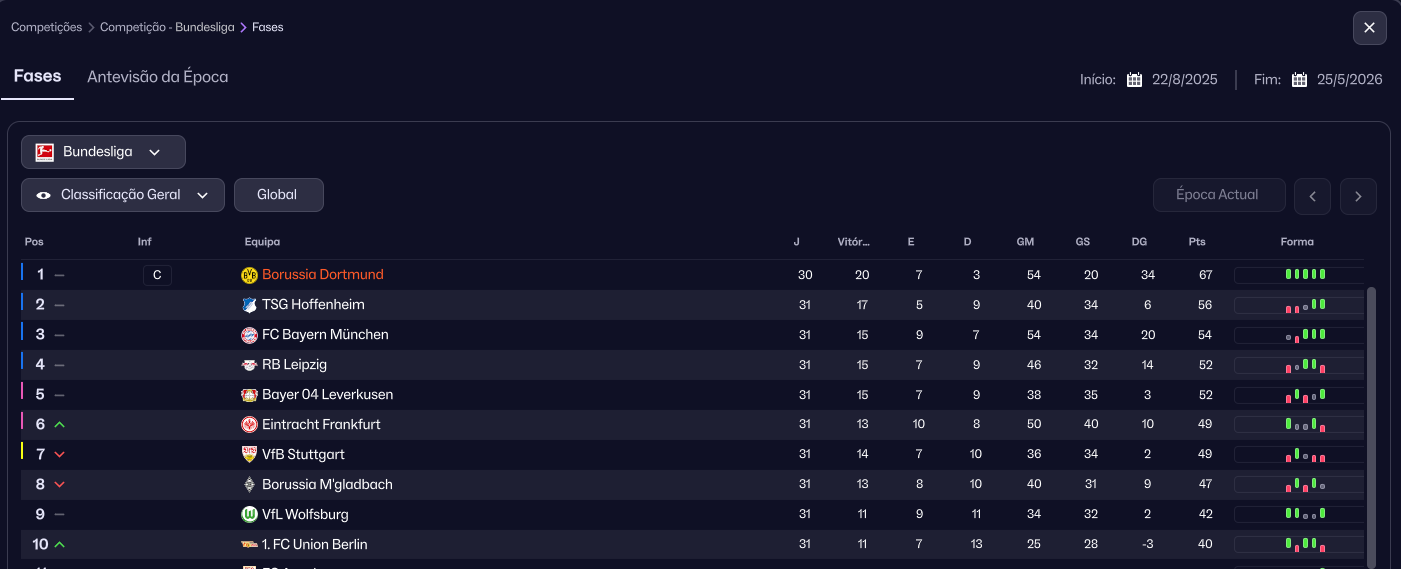Go to the previous season arrow

[x=1312, y=196]
